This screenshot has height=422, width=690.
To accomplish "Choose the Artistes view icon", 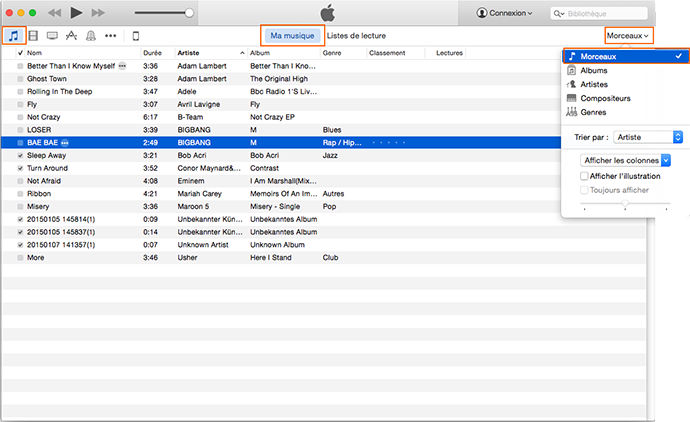I will (x=571, y=84).
